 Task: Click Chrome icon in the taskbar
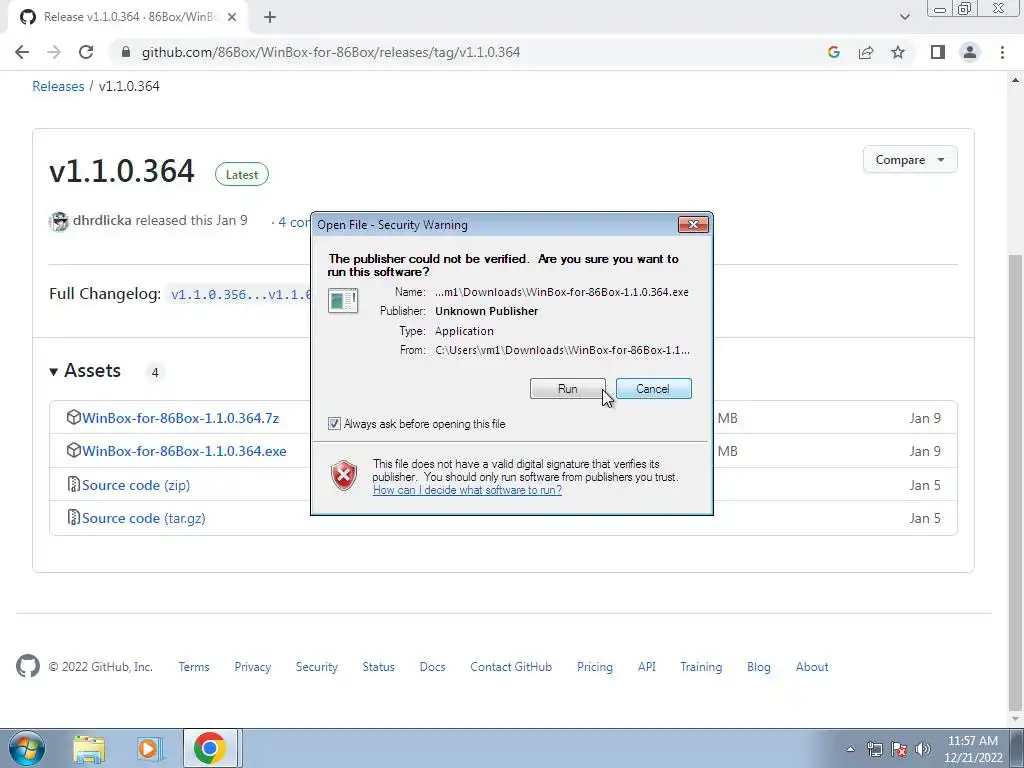pyautogui.click(x=210, y=748)
